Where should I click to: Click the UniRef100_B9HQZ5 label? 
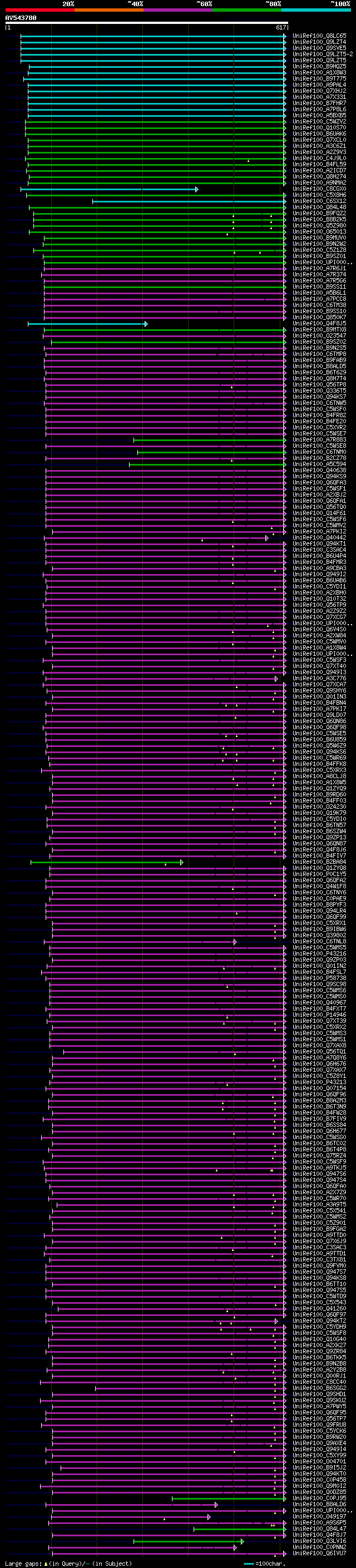pos(319,66)
